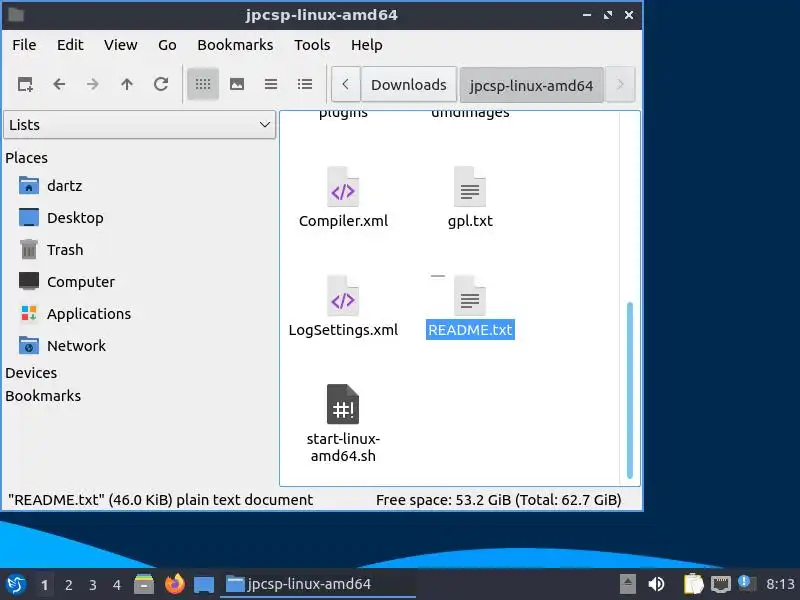
Task: Click the show desktop taskbar icon
Action: tap(204, 585)
